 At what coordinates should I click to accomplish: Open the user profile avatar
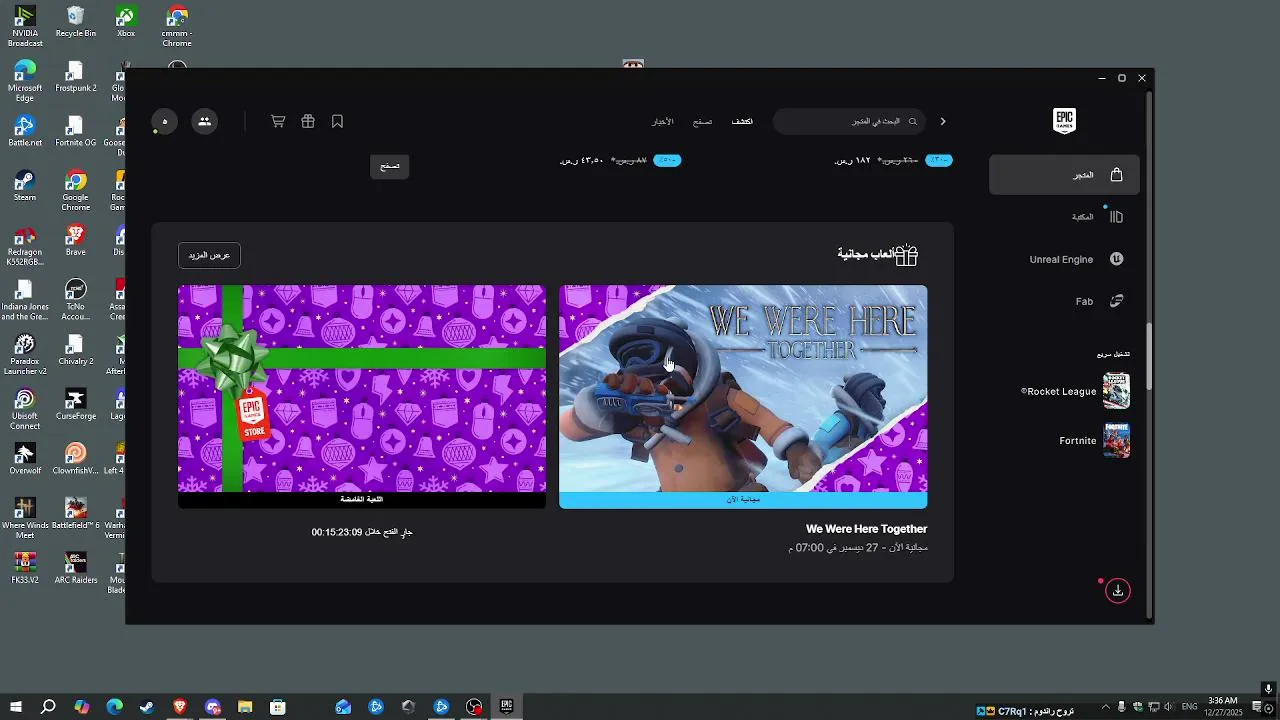tap(164, 121)
